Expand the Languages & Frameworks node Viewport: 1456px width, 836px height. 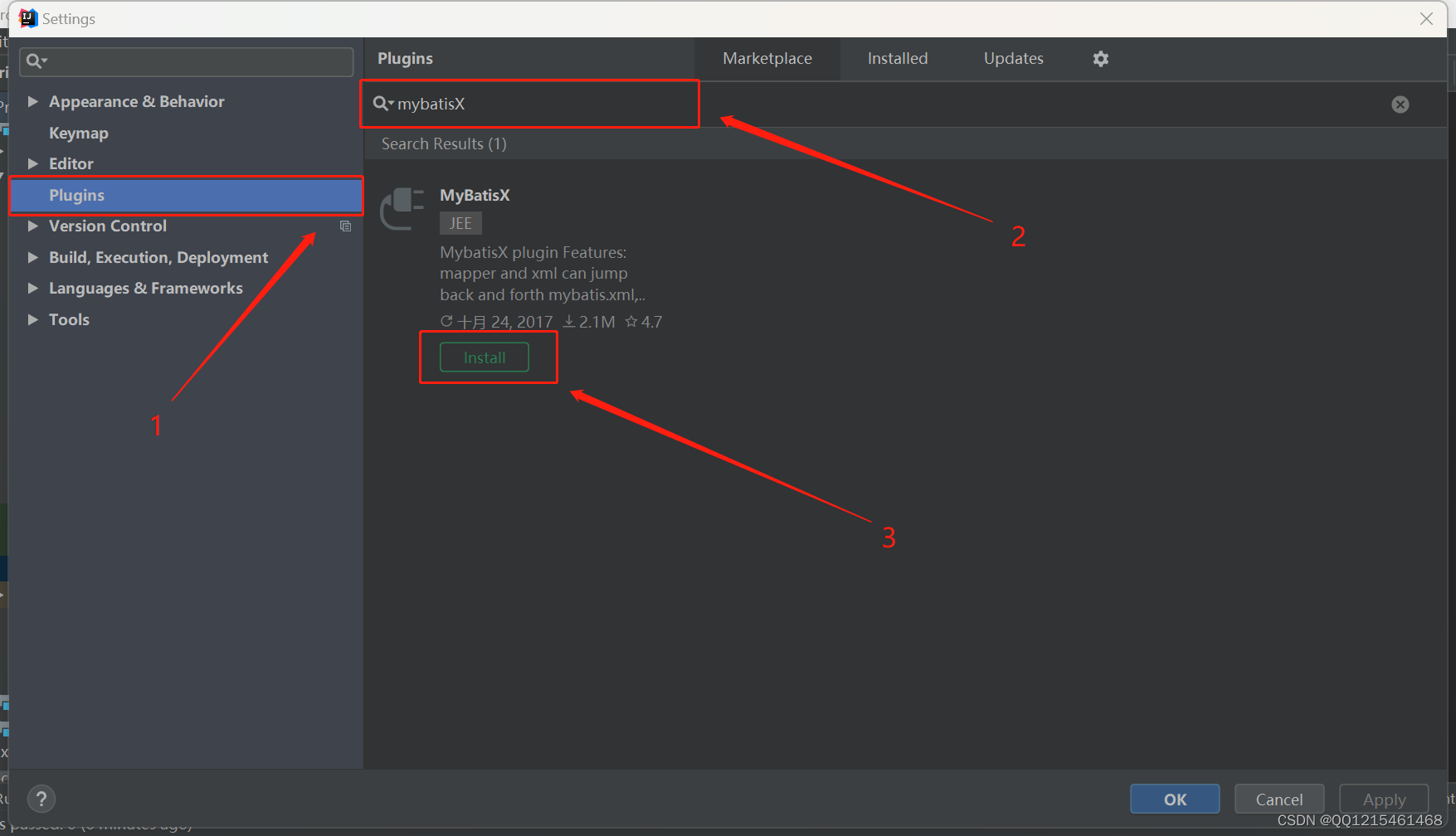(32, 288)
